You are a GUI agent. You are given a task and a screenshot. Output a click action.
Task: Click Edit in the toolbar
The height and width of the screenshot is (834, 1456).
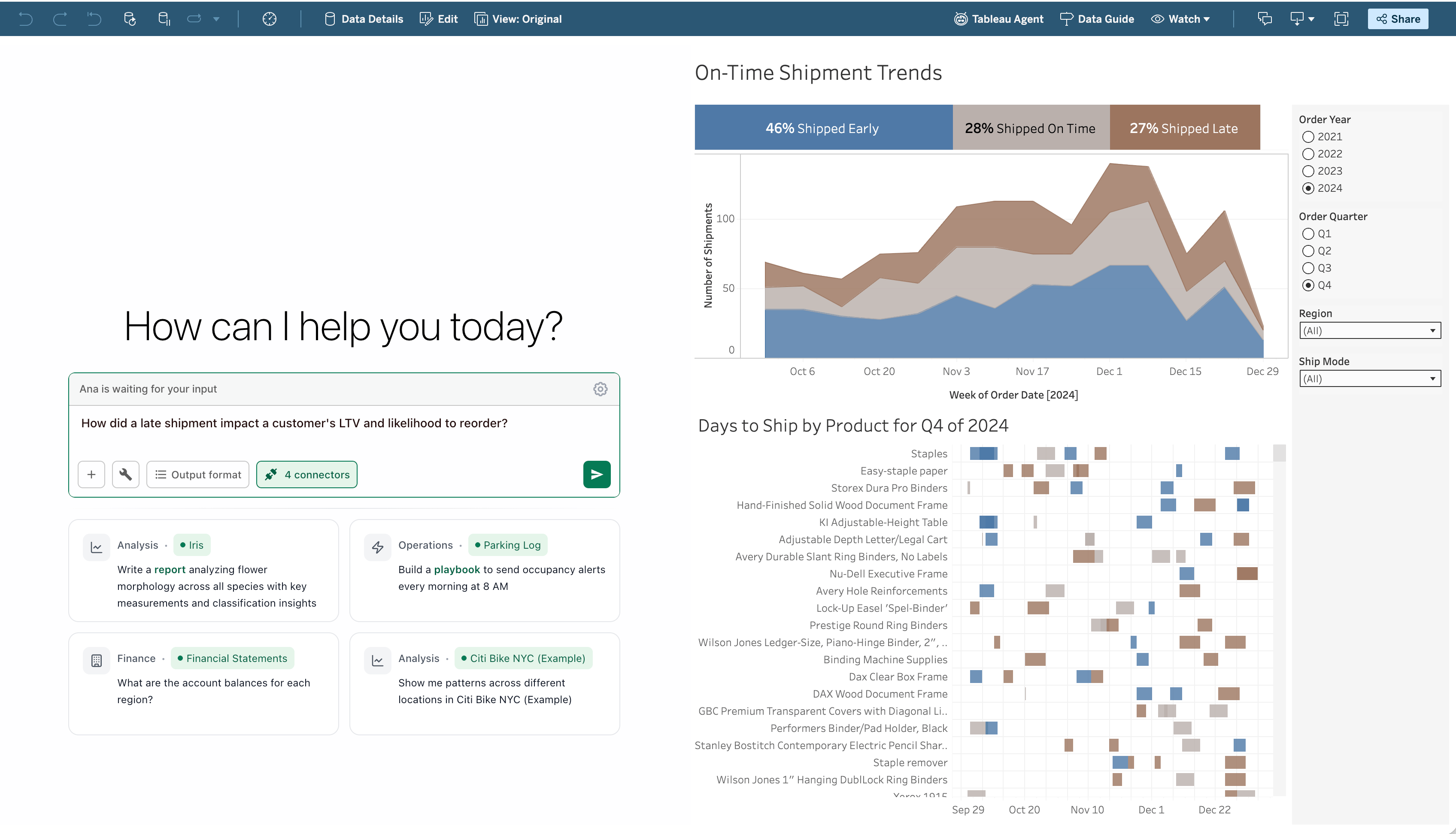pos(439,19)
